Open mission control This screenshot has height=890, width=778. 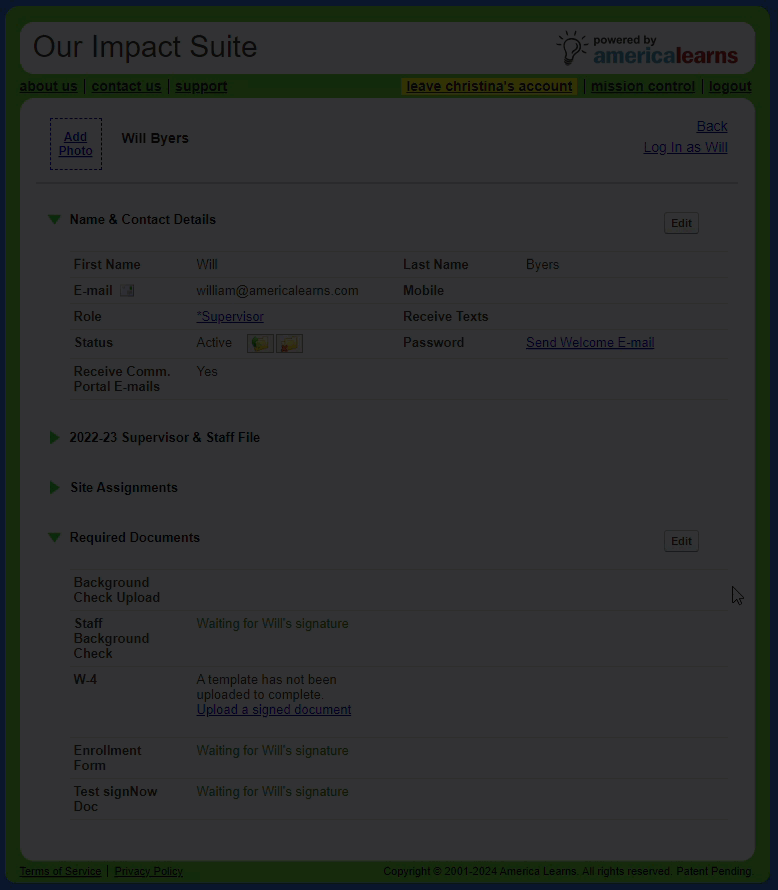pyautogui.click(x=642, y=87)
